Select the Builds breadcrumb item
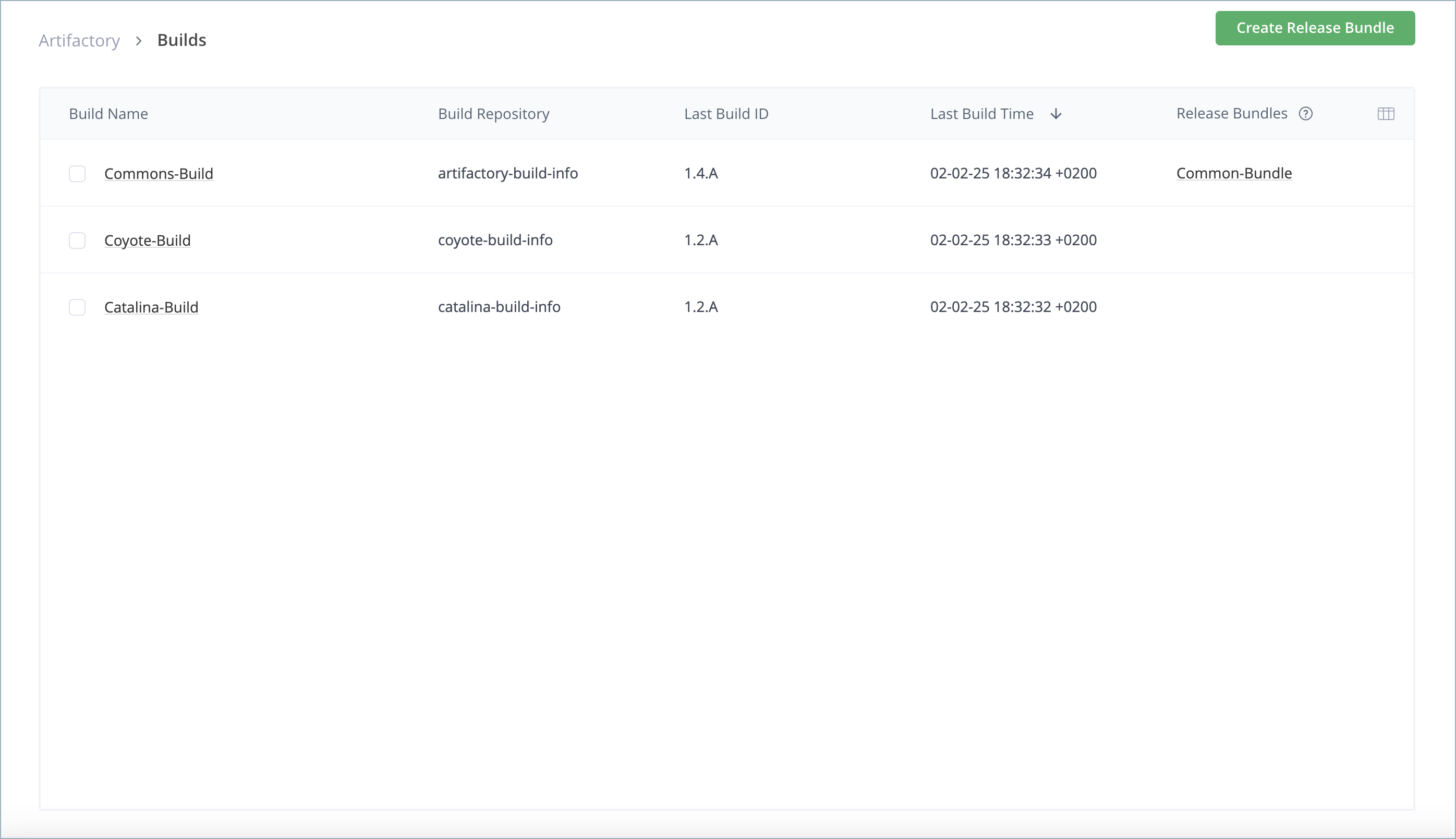This screenshot has height=839, width=1456. (181, 40)
